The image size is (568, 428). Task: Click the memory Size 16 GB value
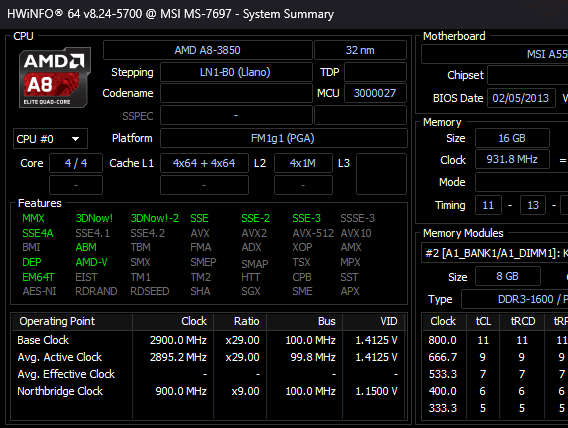(x=512, y=138)
